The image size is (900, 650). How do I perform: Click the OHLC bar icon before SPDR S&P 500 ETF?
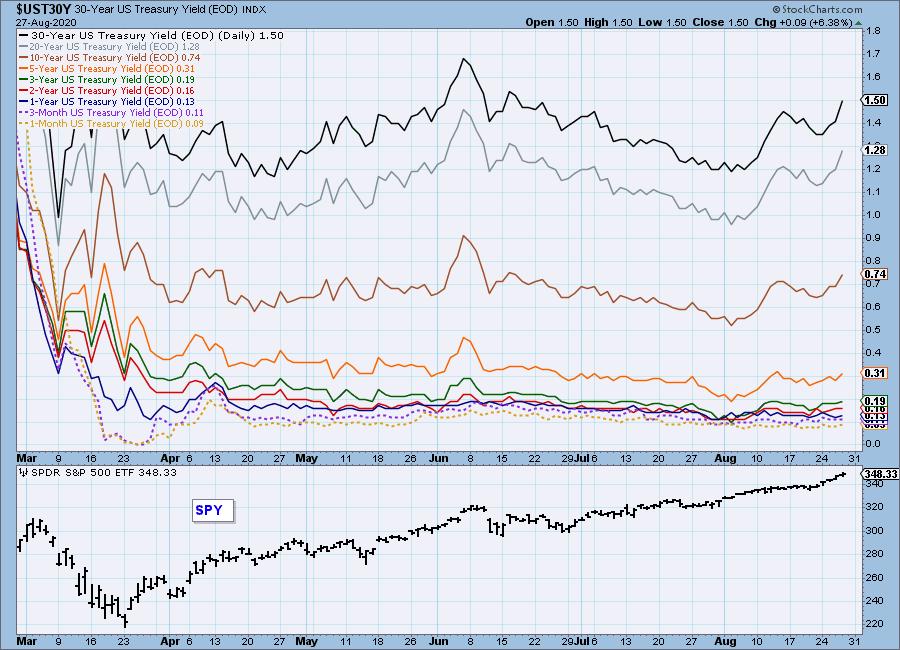pos(24,473)
